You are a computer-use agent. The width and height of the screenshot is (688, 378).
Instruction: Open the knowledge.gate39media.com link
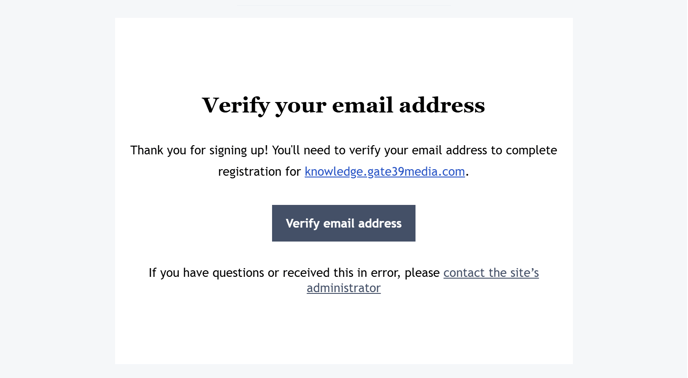[x=385, y=172]
